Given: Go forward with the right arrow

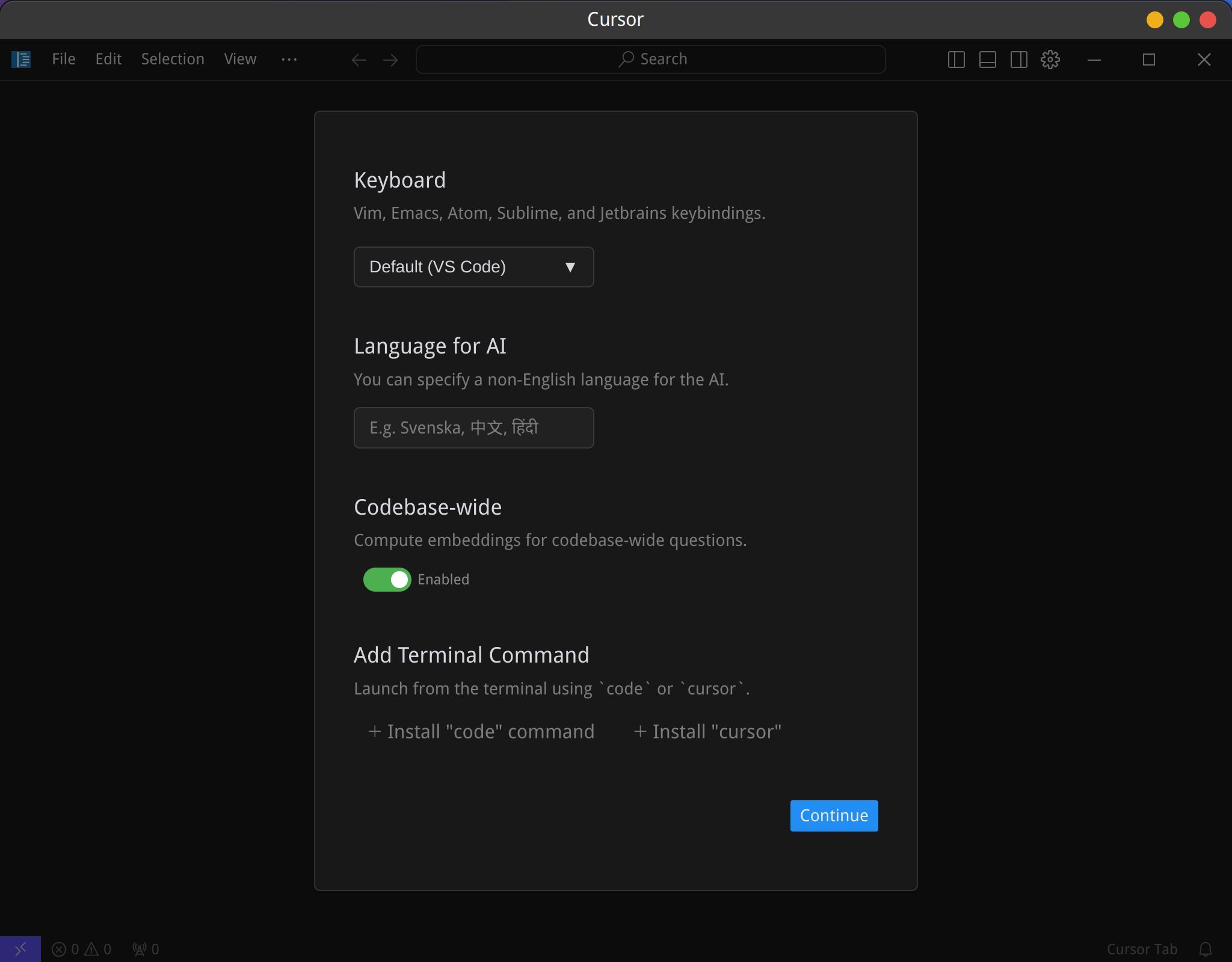Looking at the screenshot, I should [390, 60].
